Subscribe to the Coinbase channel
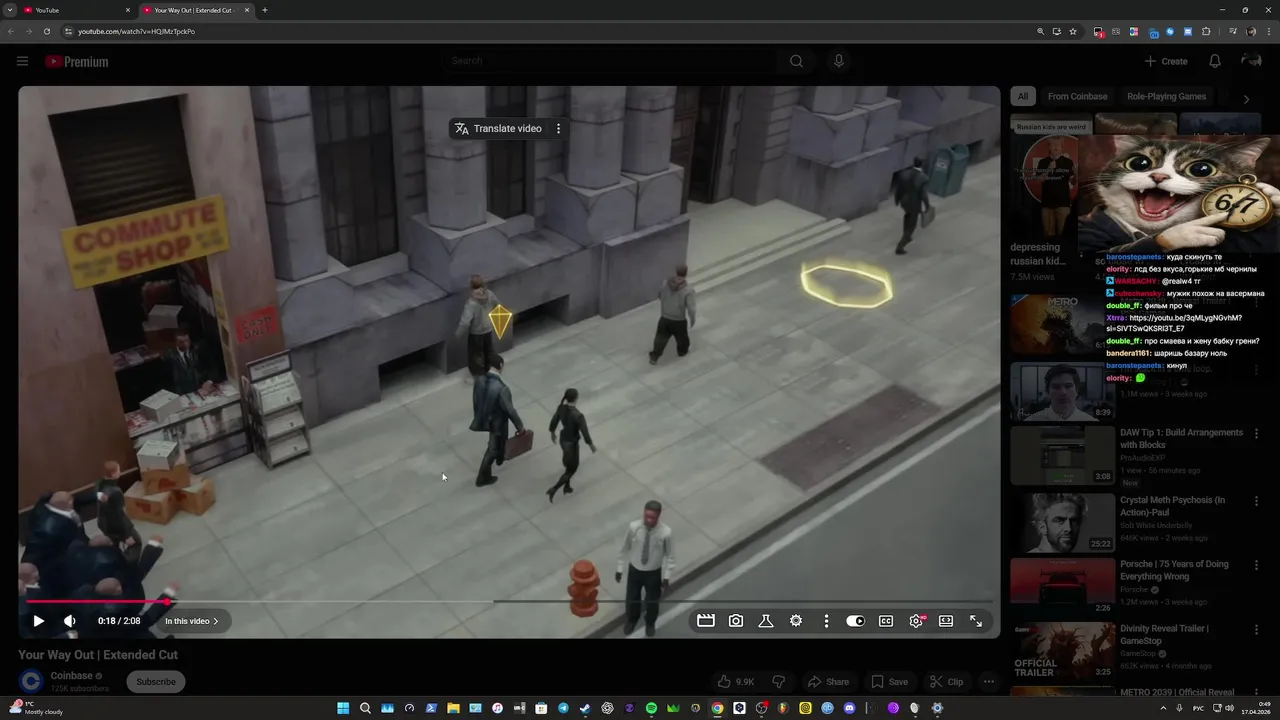 [156, 682]
